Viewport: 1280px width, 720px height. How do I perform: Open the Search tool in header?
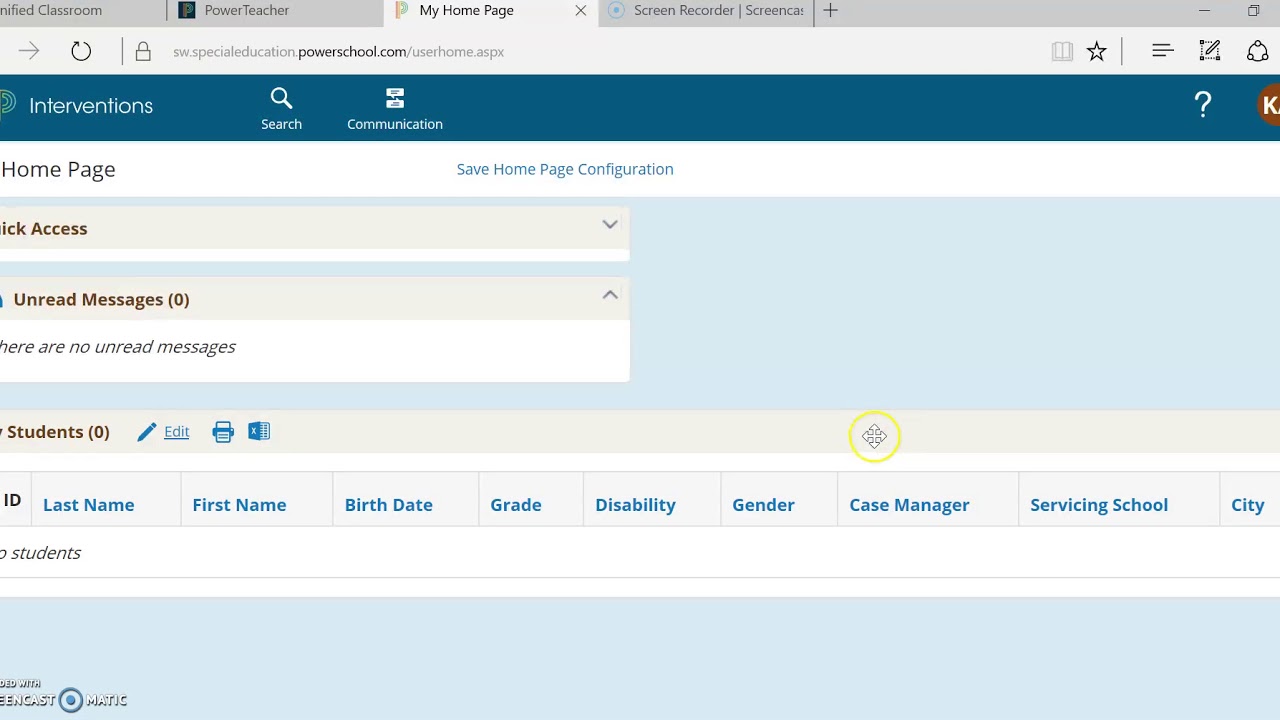coord(281,109)
